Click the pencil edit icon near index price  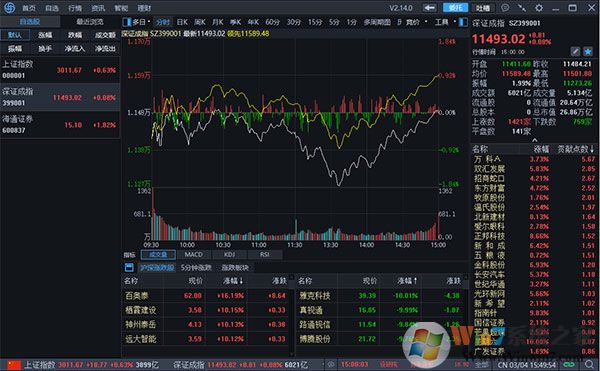click(575, 51)
